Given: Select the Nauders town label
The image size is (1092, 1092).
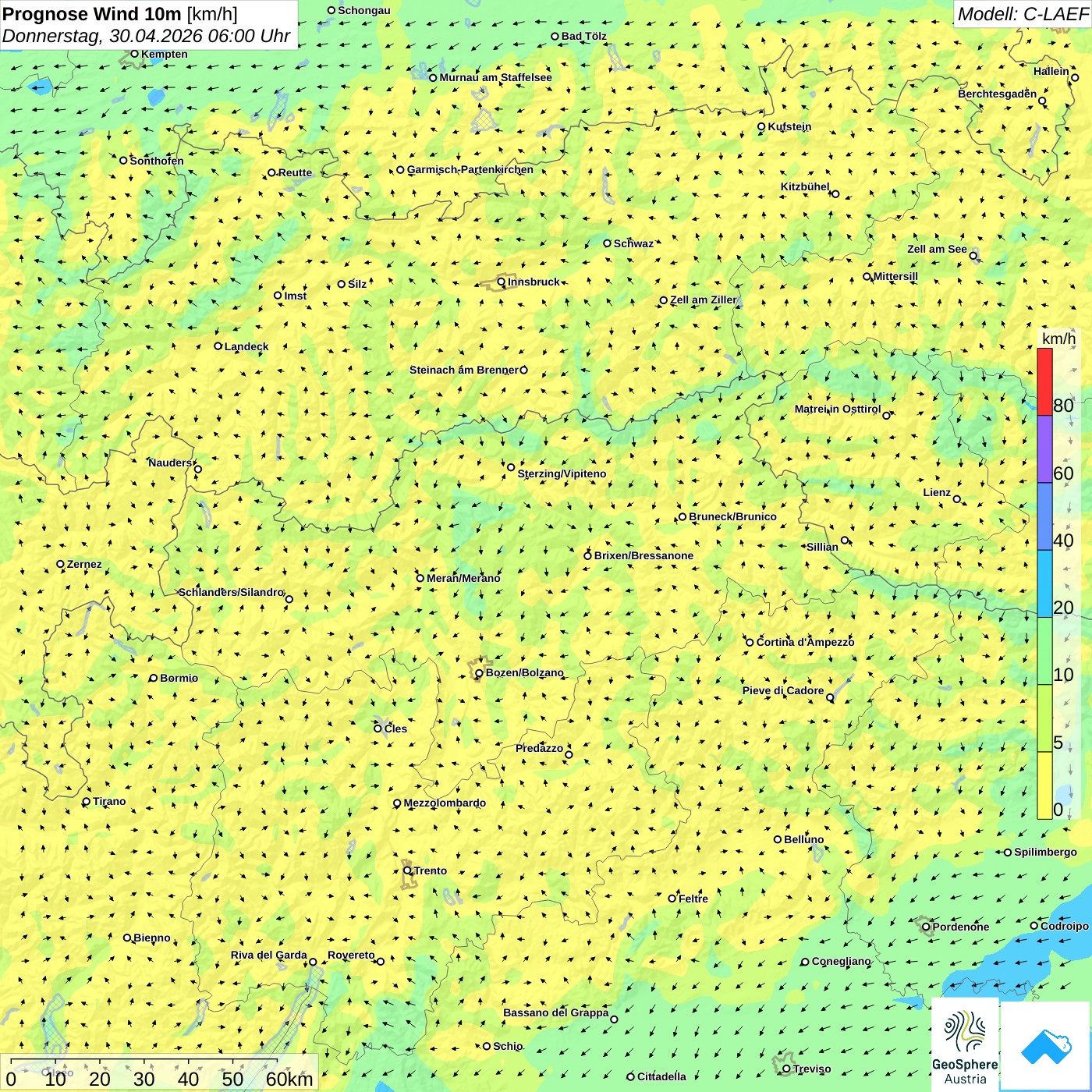Looking at the screenshot, I should coord(170,463).
